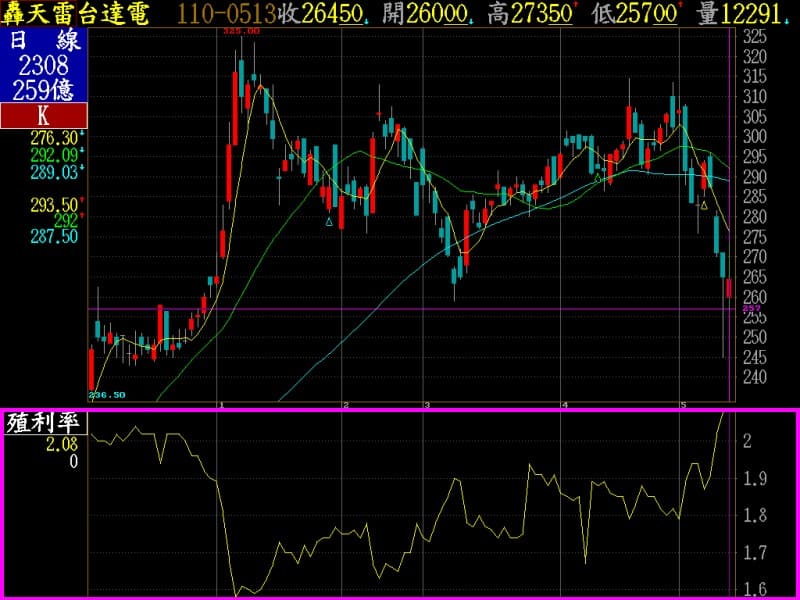The height and width of the screenshot is (600, 800).
Task: Click the cyan triangle marker below the candles
Action: click(328, 221)
